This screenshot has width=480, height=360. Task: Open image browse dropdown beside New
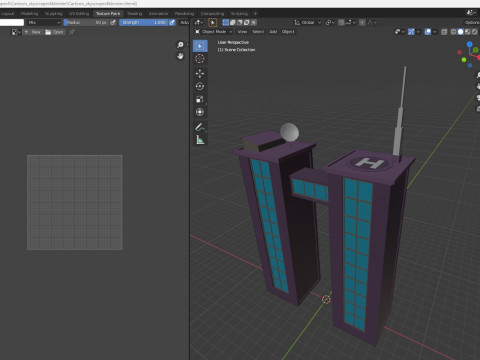point(16,32)
